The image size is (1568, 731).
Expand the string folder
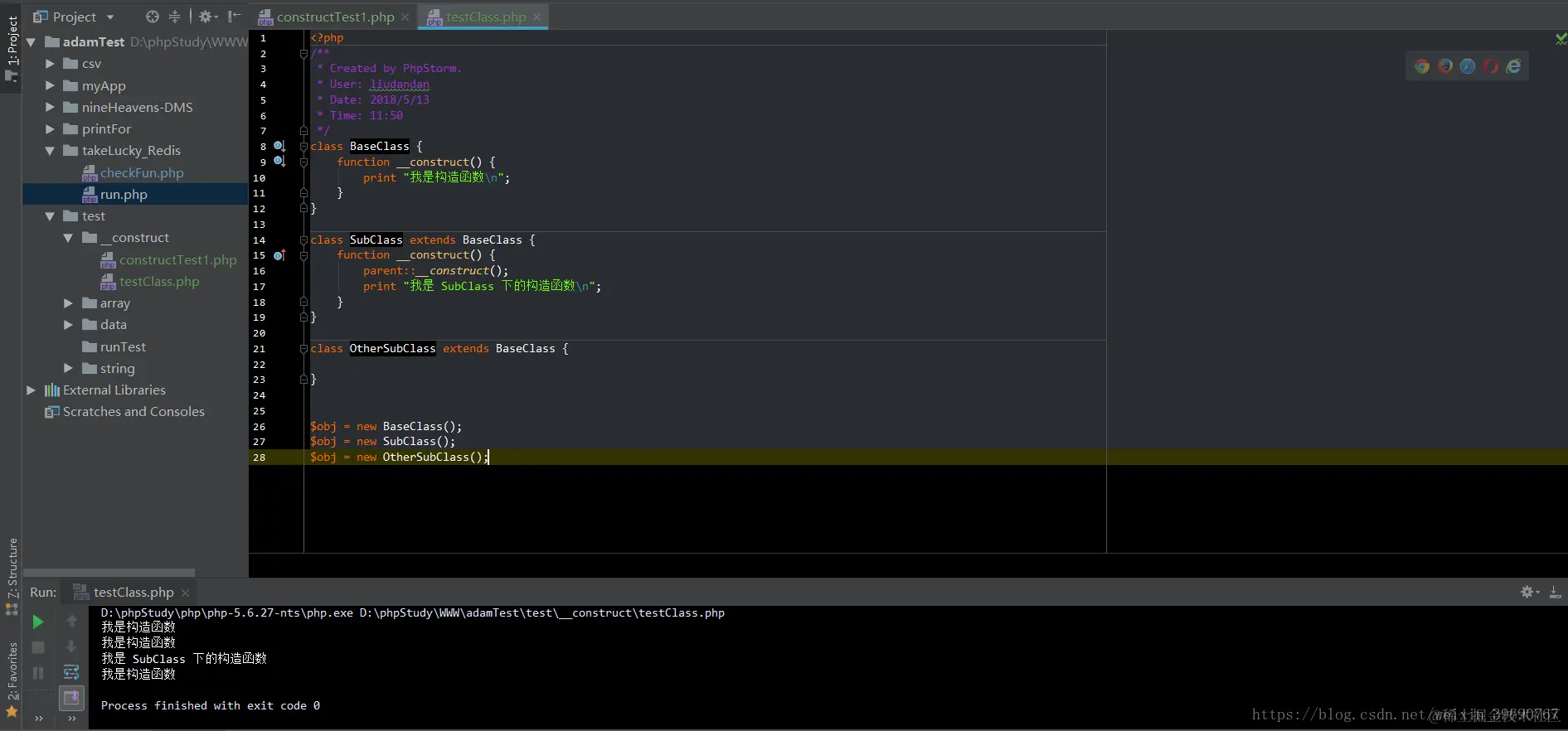click(68, 368)
